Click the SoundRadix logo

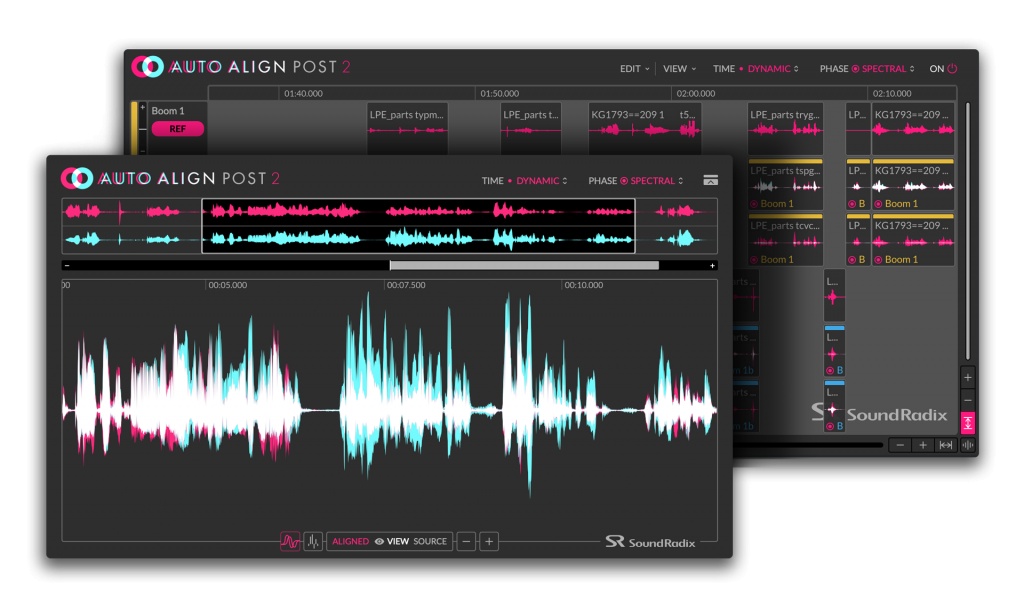[x=650, y=541]
